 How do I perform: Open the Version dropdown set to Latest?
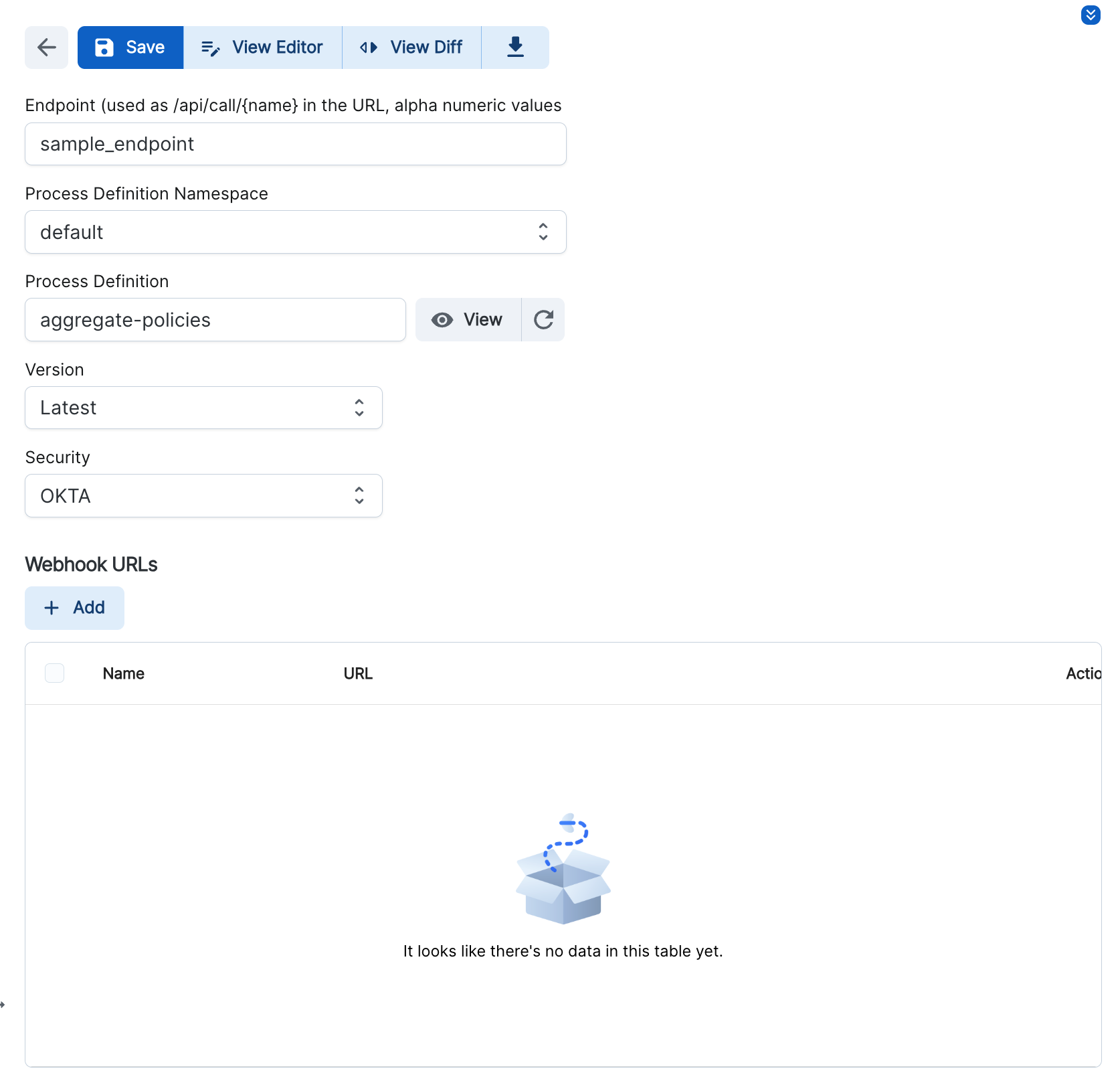tap(203, 408)
